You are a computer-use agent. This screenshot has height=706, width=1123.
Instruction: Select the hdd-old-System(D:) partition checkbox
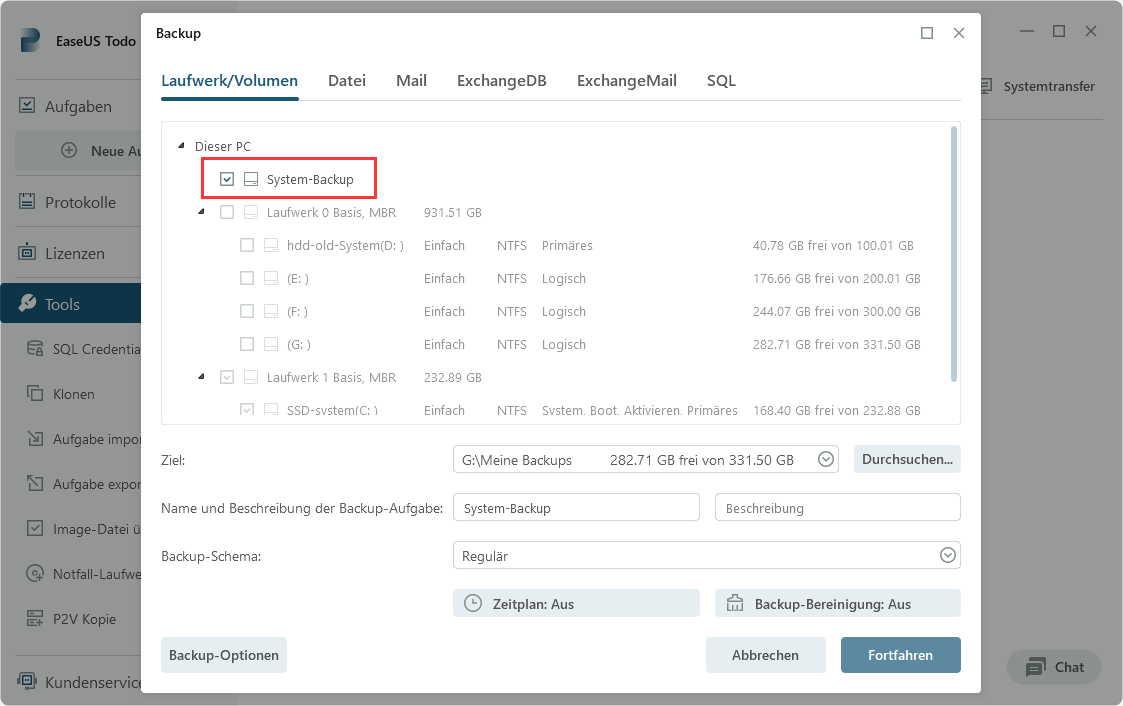pos(247,244)
